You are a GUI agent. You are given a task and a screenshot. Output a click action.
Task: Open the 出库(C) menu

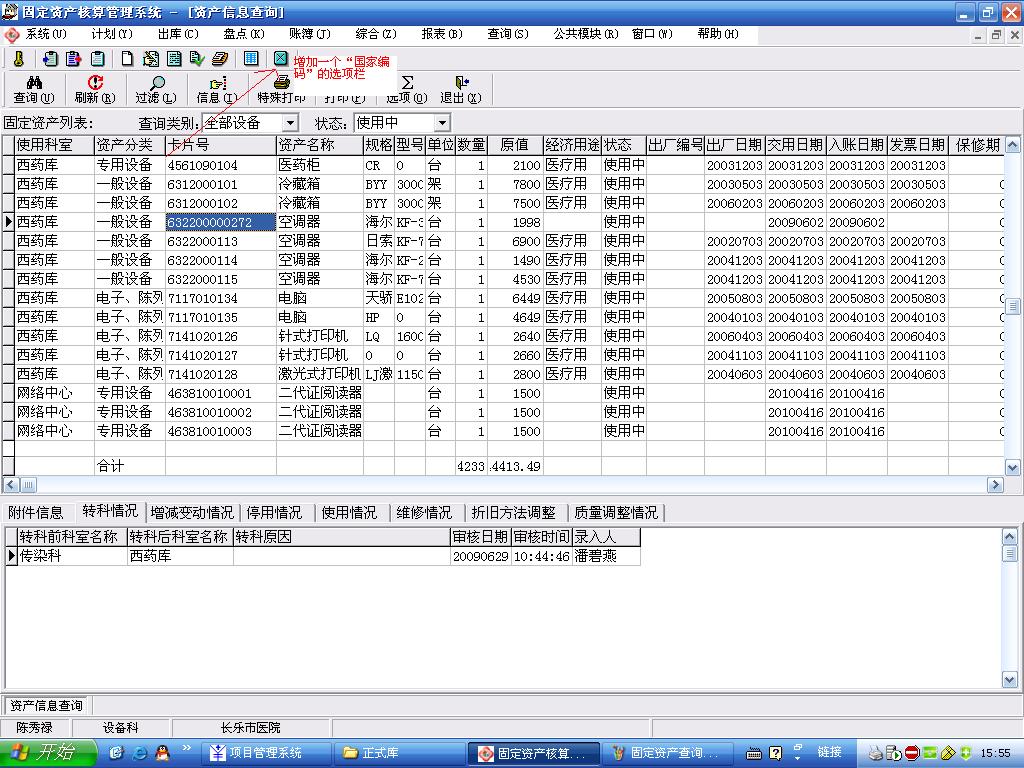[178, 34]
